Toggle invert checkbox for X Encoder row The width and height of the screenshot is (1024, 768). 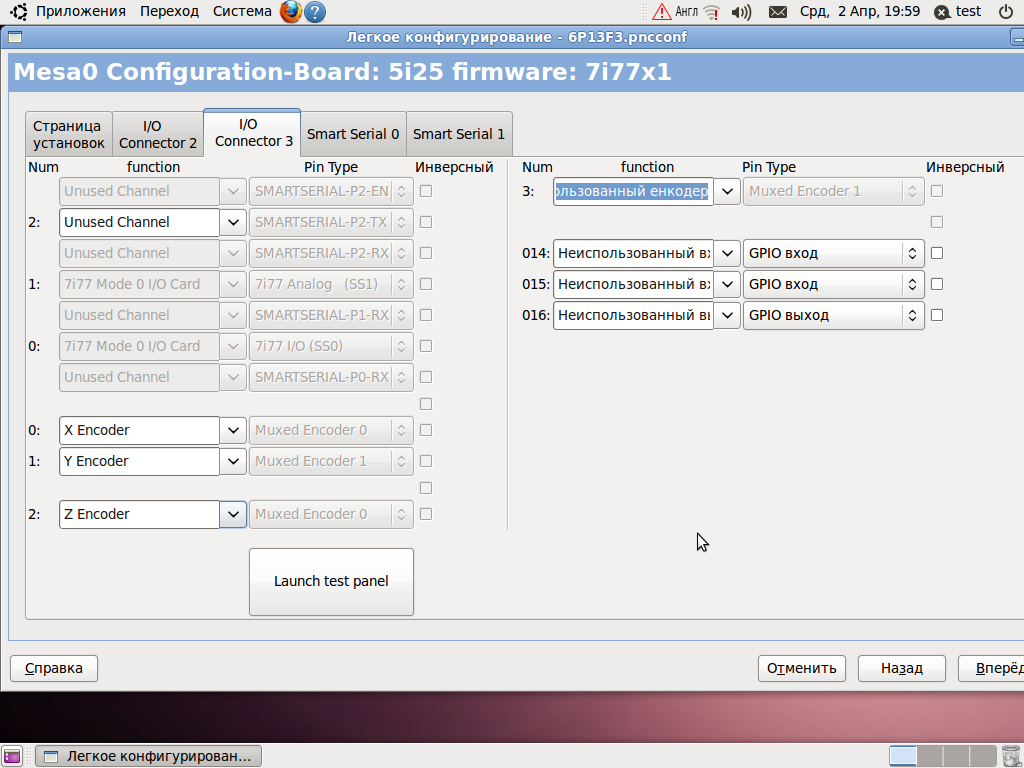point(426,430)
